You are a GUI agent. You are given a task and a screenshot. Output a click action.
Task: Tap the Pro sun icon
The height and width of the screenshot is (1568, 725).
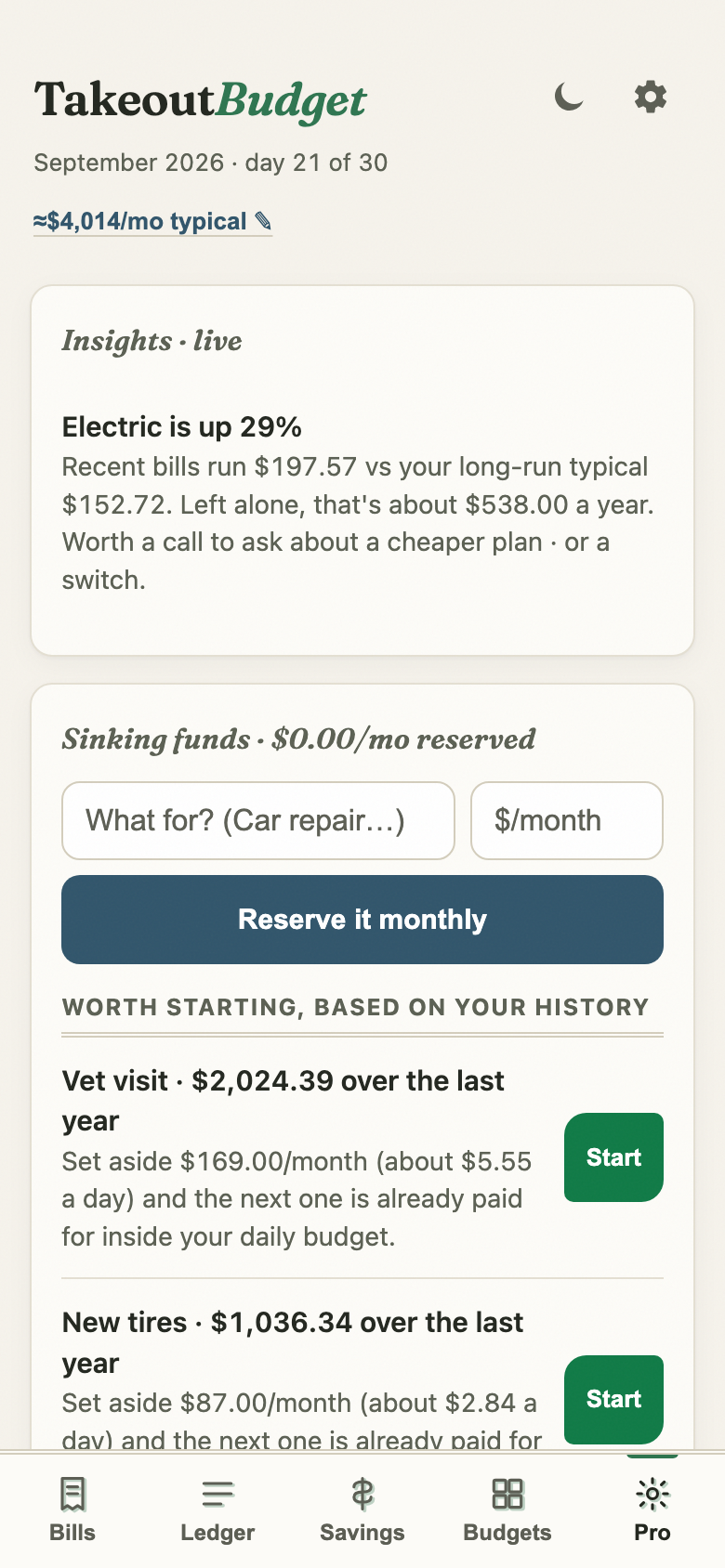coord(652,1495)
